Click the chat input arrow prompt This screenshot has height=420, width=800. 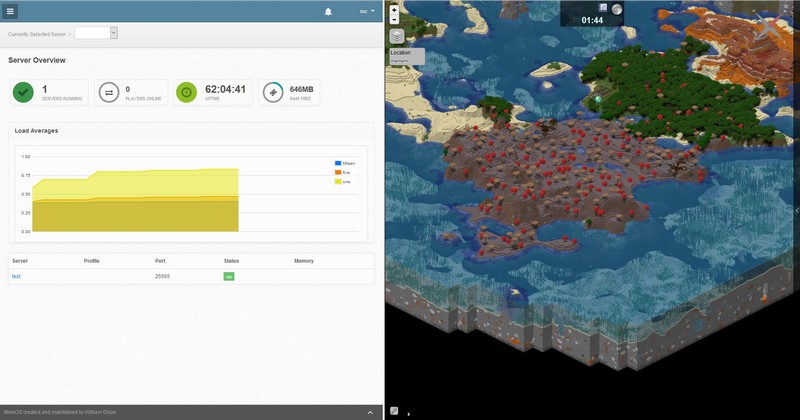(x=409, y=414)
